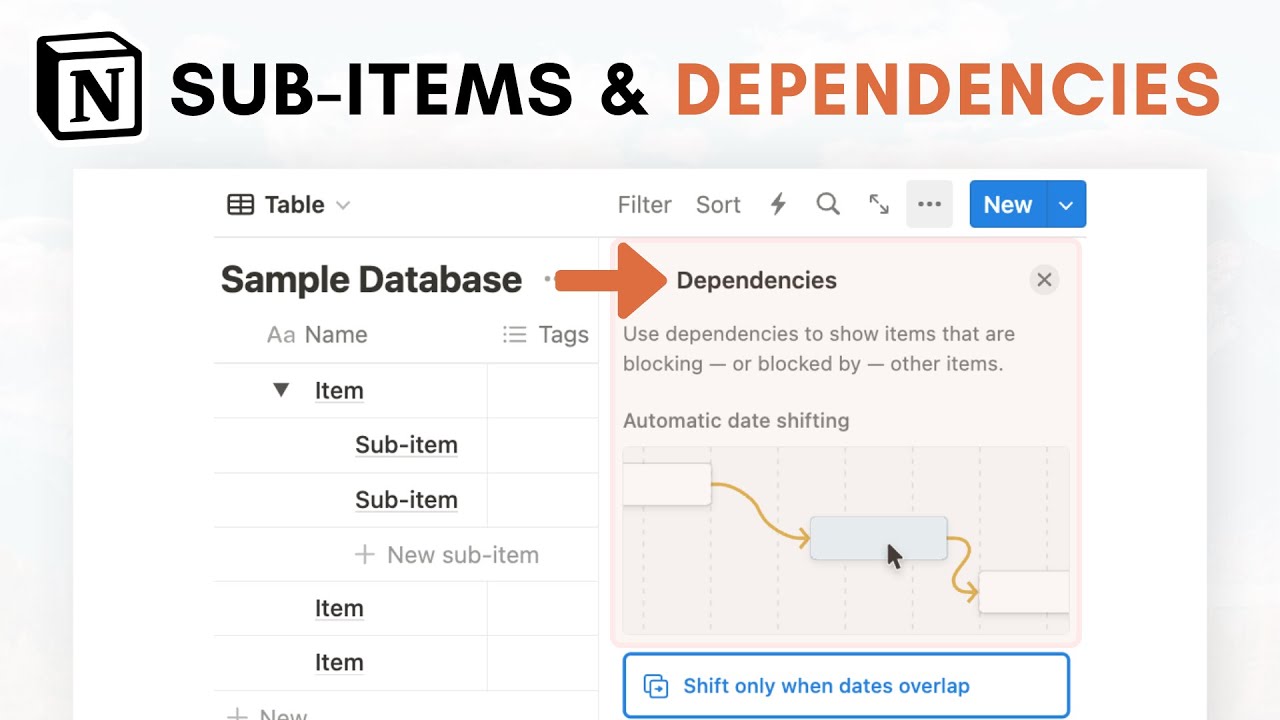
Task: Click the search magnifier icon
Action: tap(828, 204)
